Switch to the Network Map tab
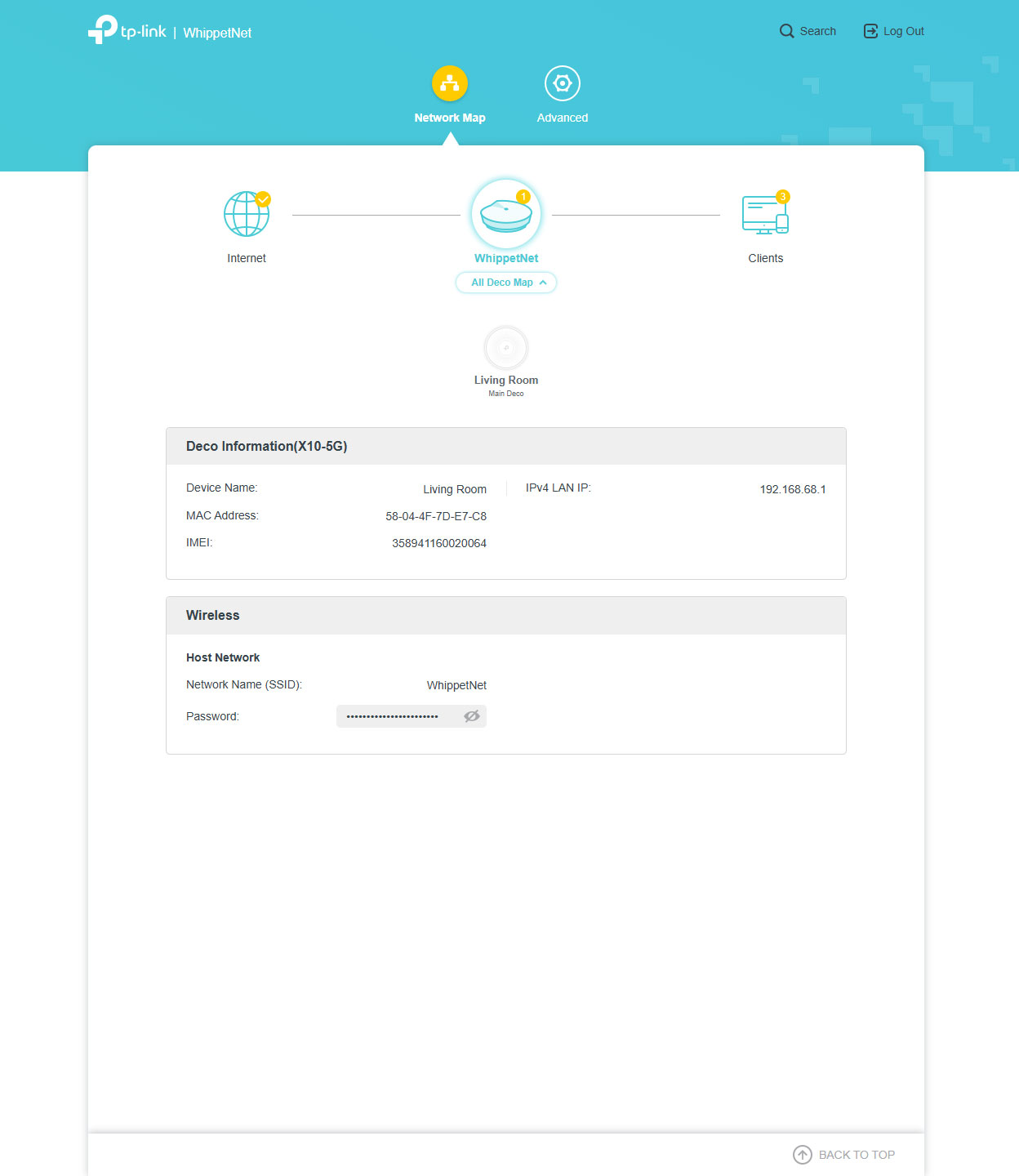Viewport: 1019px width, 1176px height. click(450, 95)
